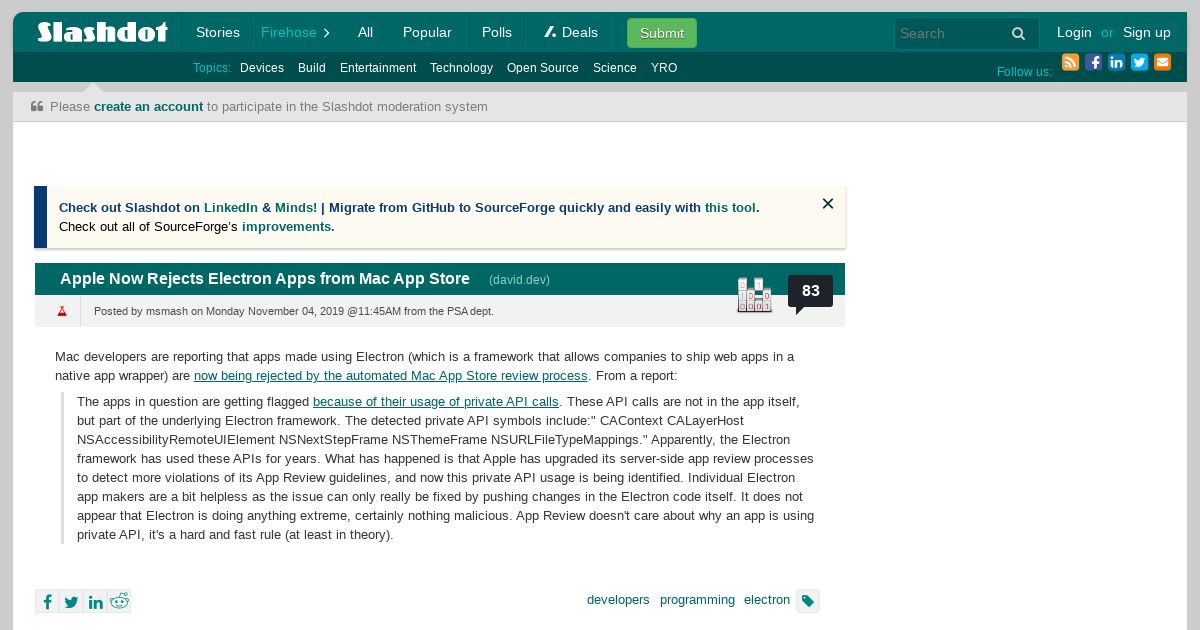
Task: Dismiss the announcement banner with X
Action: click(828, 204)
